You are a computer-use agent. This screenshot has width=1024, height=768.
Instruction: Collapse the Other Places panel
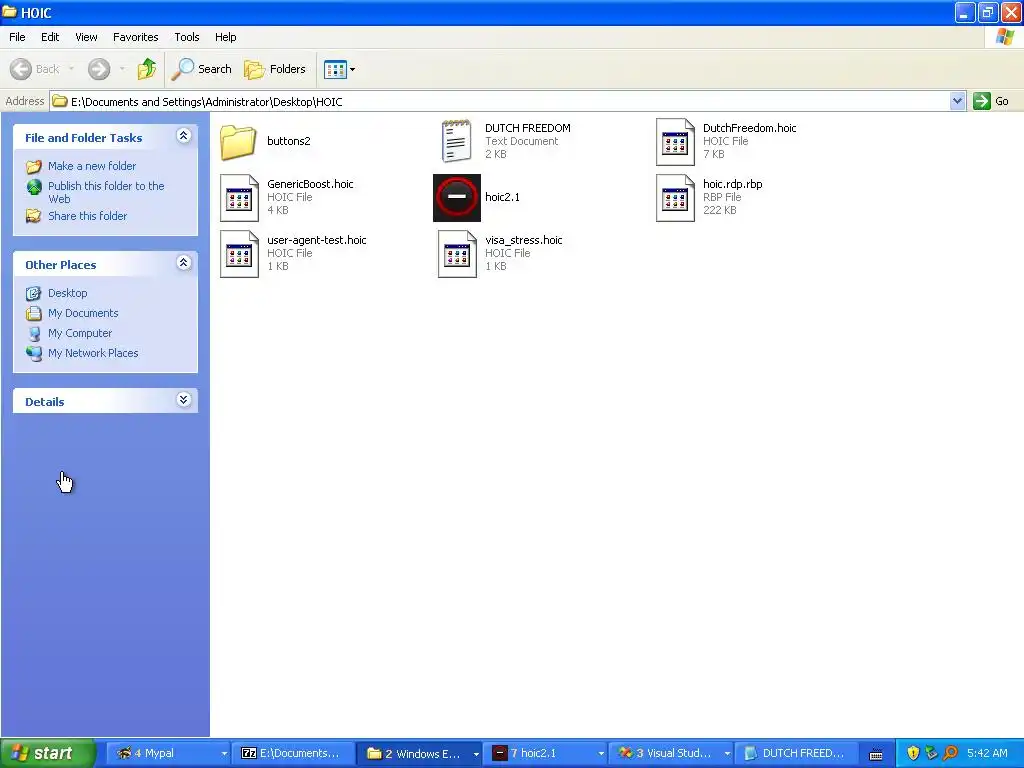click(x=184, y=263)
